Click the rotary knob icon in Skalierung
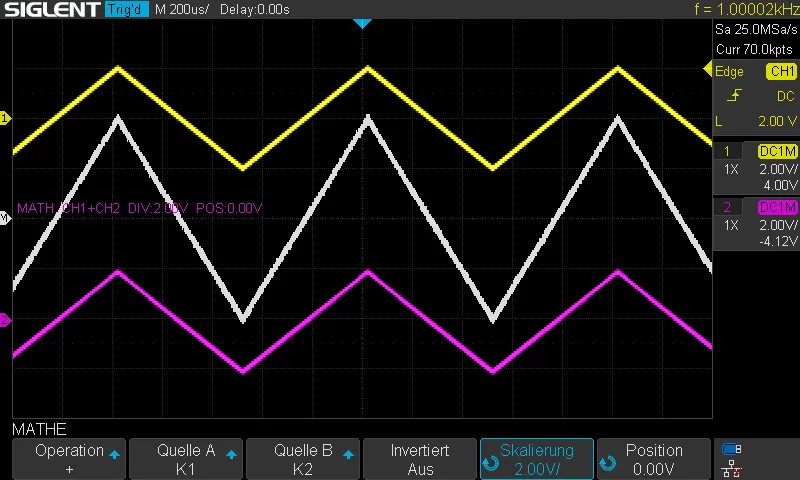The height and width of the screenshot is (480, 800). pos(491,463)
